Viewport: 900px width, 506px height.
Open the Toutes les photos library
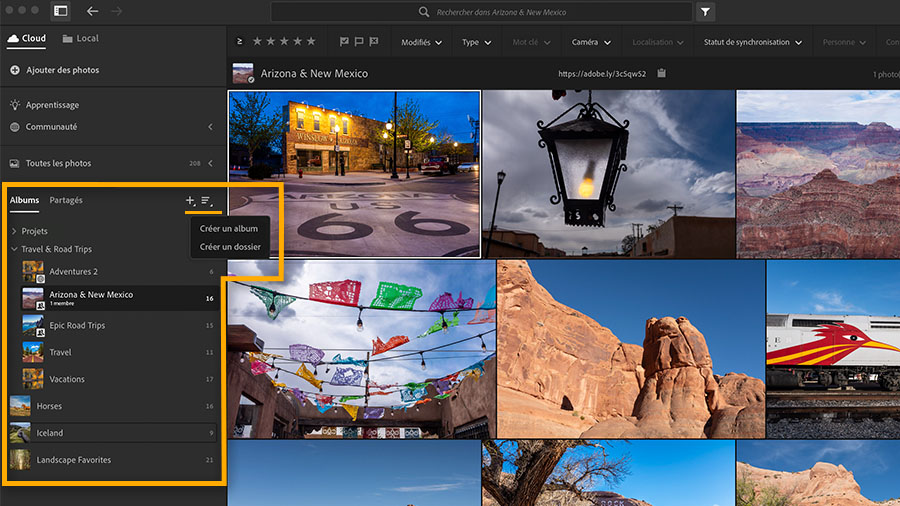pyautogui.click(x=58, y=163)
